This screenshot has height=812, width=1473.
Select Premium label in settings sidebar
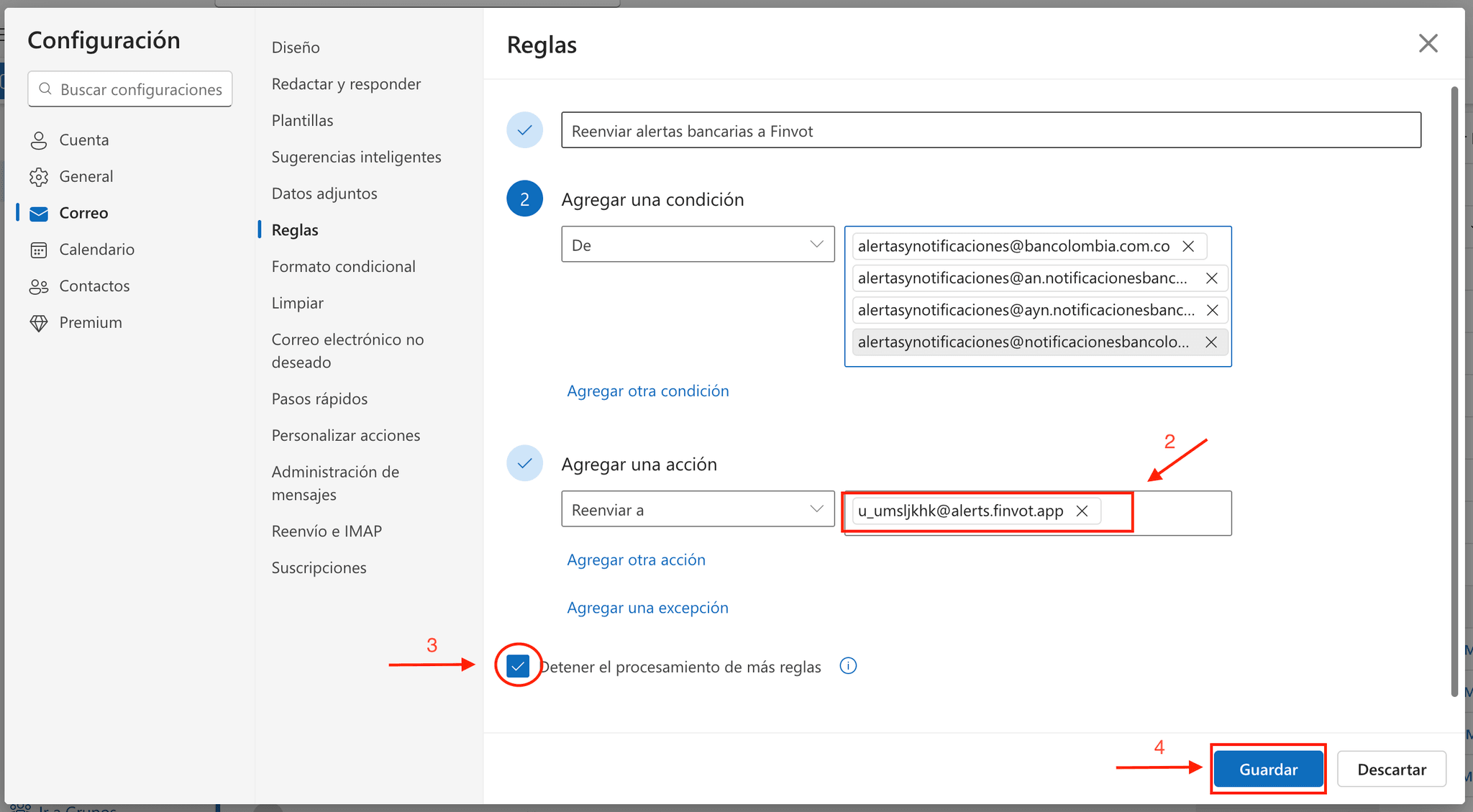click(x=91, y=323)
